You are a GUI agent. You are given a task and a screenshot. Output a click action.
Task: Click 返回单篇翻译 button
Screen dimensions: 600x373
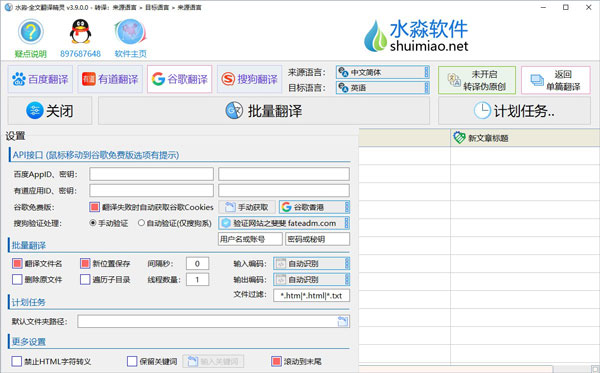(556, 80)
